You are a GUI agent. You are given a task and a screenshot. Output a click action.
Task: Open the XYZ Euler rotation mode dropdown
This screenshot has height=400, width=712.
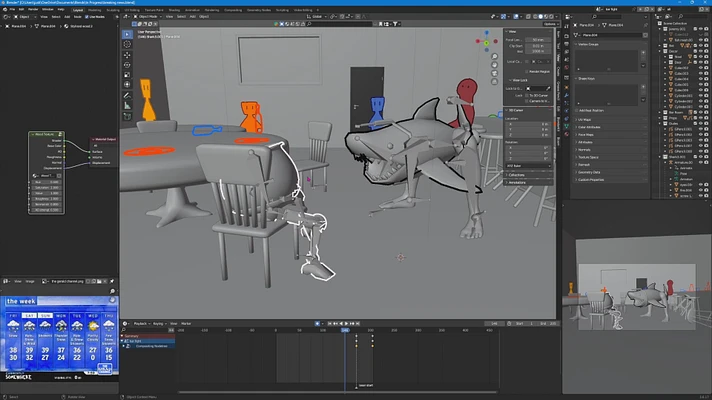tap(528, 166)
